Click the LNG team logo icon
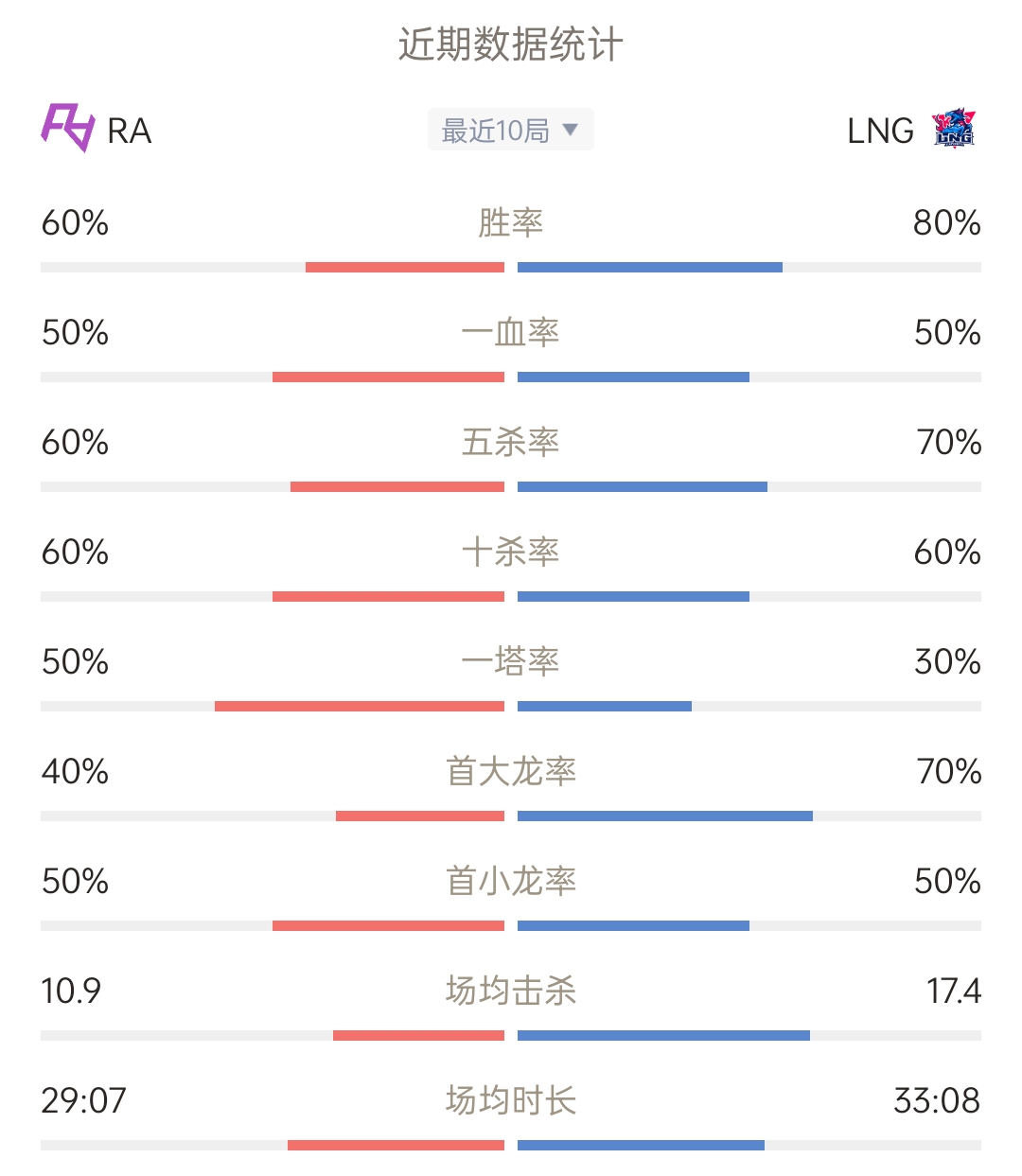Screen dimensions: 1022x1176 [x=954, y=128]
